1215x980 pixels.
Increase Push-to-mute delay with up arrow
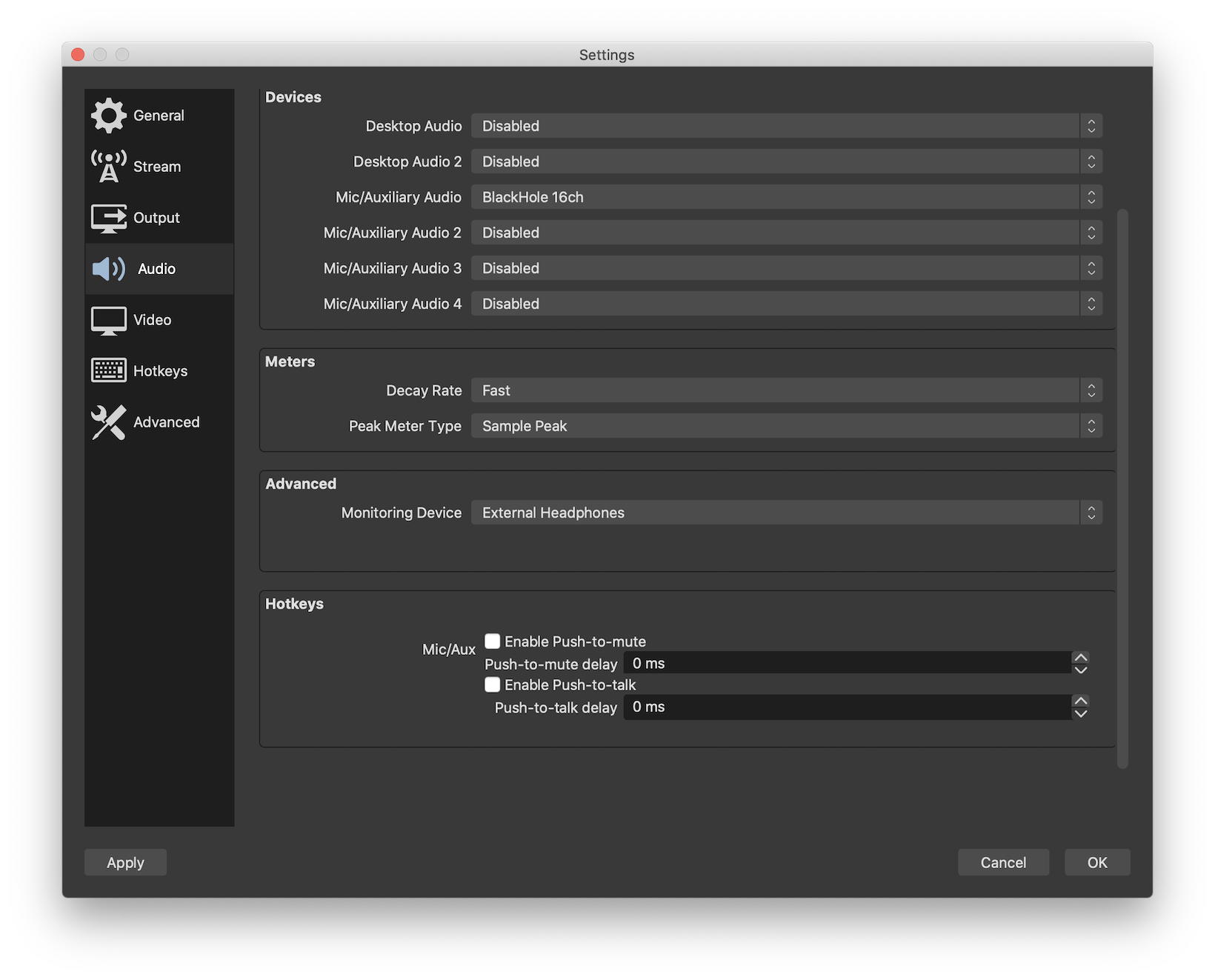pos(1081,657)
